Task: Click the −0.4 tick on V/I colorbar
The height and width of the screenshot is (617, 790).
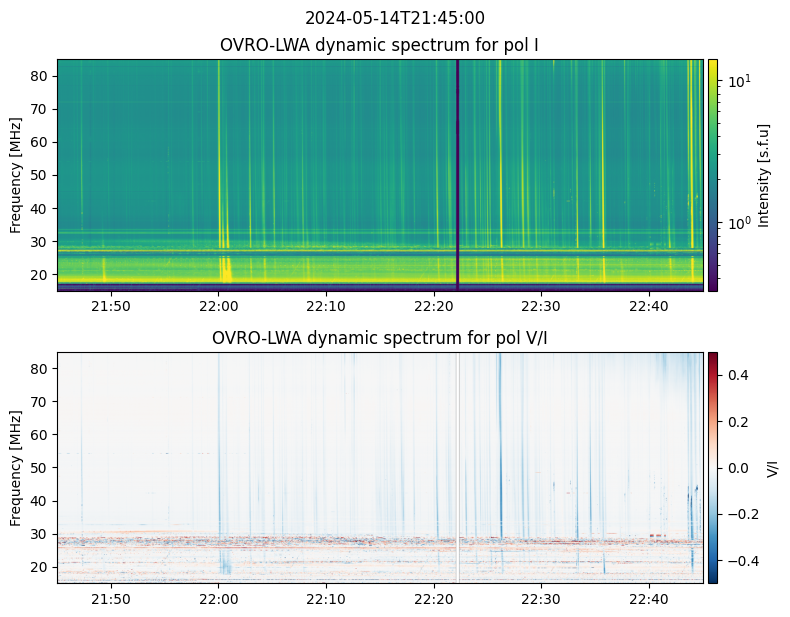Action: [743, 561]
